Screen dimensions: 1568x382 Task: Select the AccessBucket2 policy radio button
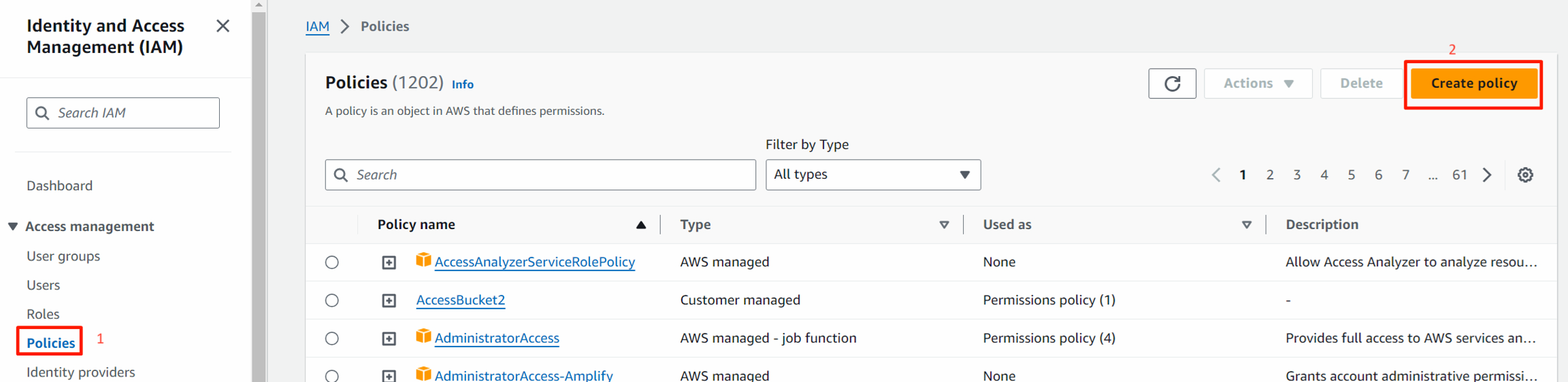coord(332,300)
